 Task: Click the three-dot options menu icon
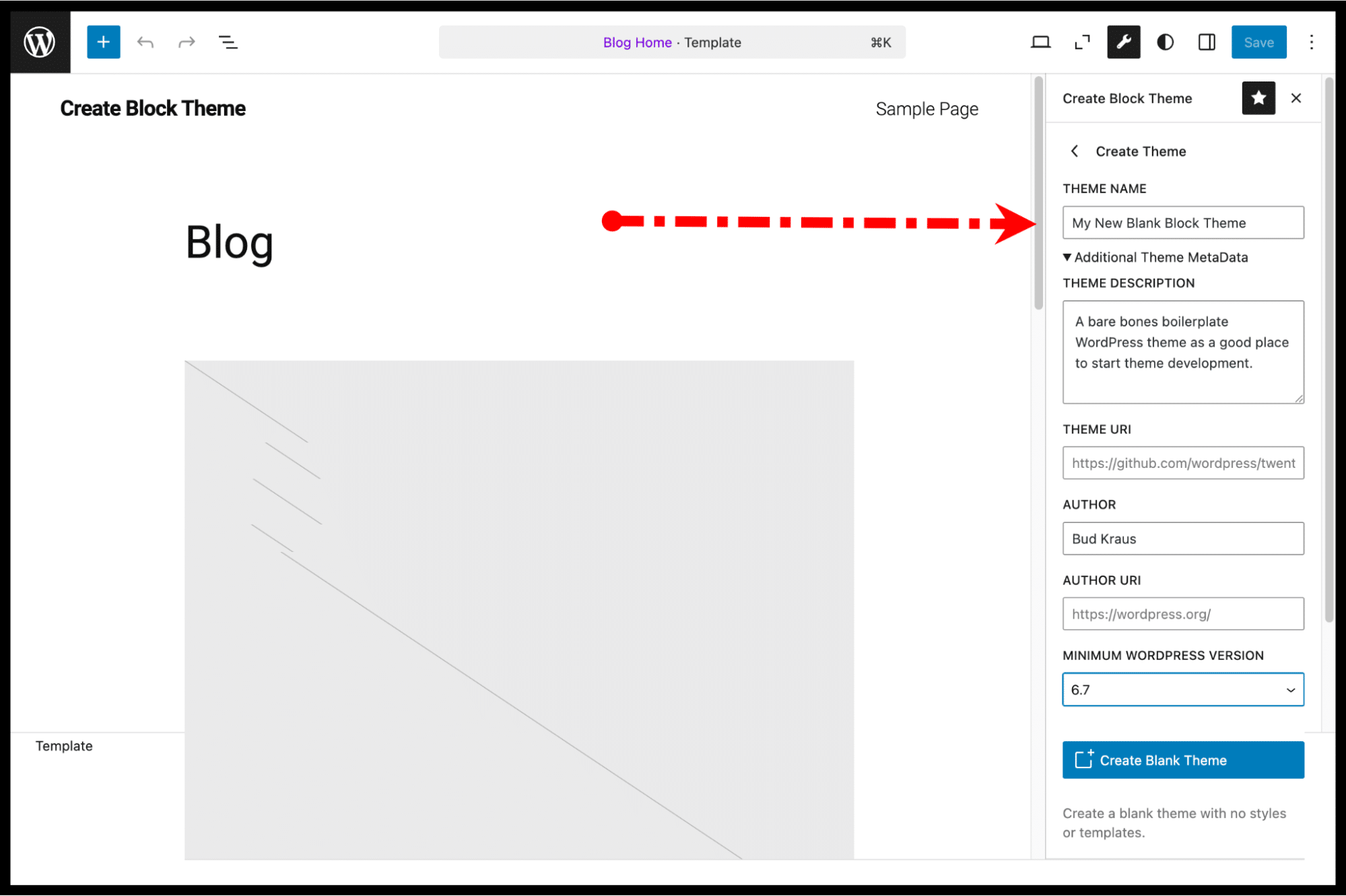point(1312,42)
